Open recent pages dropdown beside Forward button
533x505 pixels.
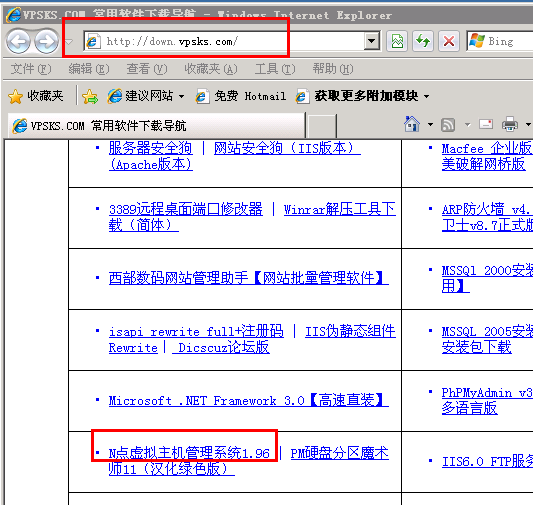[x=69, y=42]
